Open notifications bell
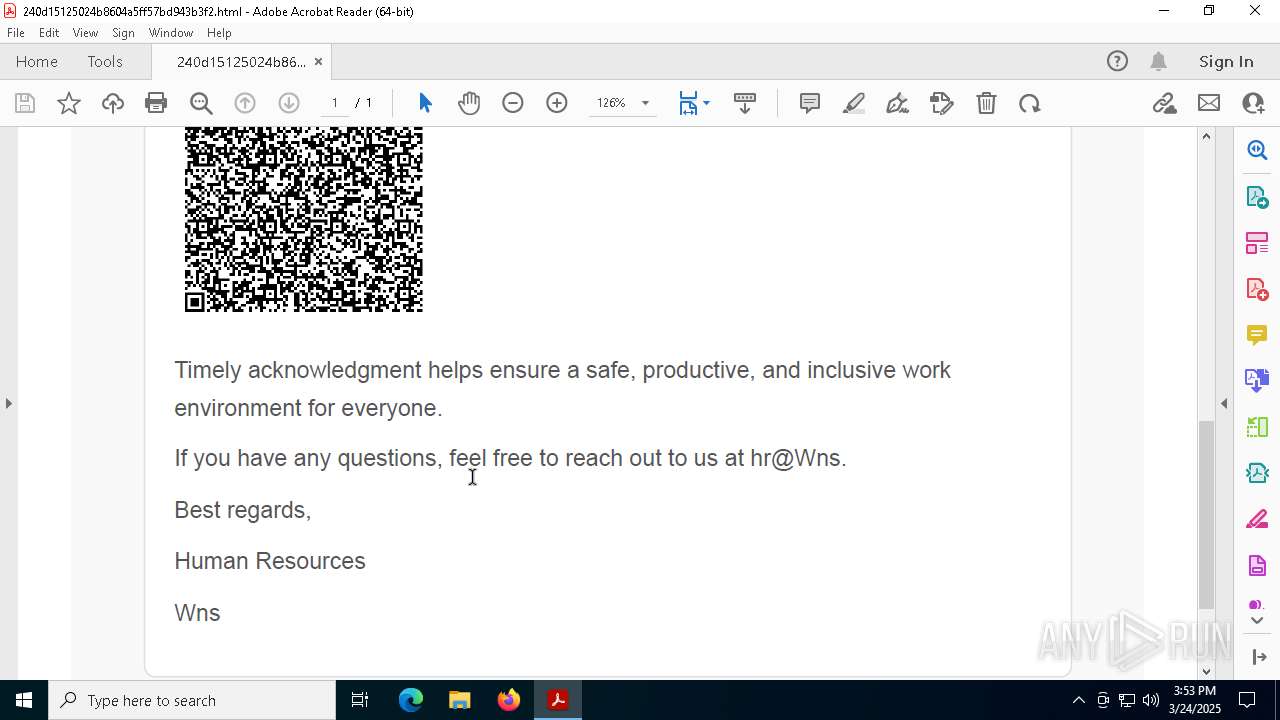Viewport: 1280px width, 720px height. tap(1158, 61)
